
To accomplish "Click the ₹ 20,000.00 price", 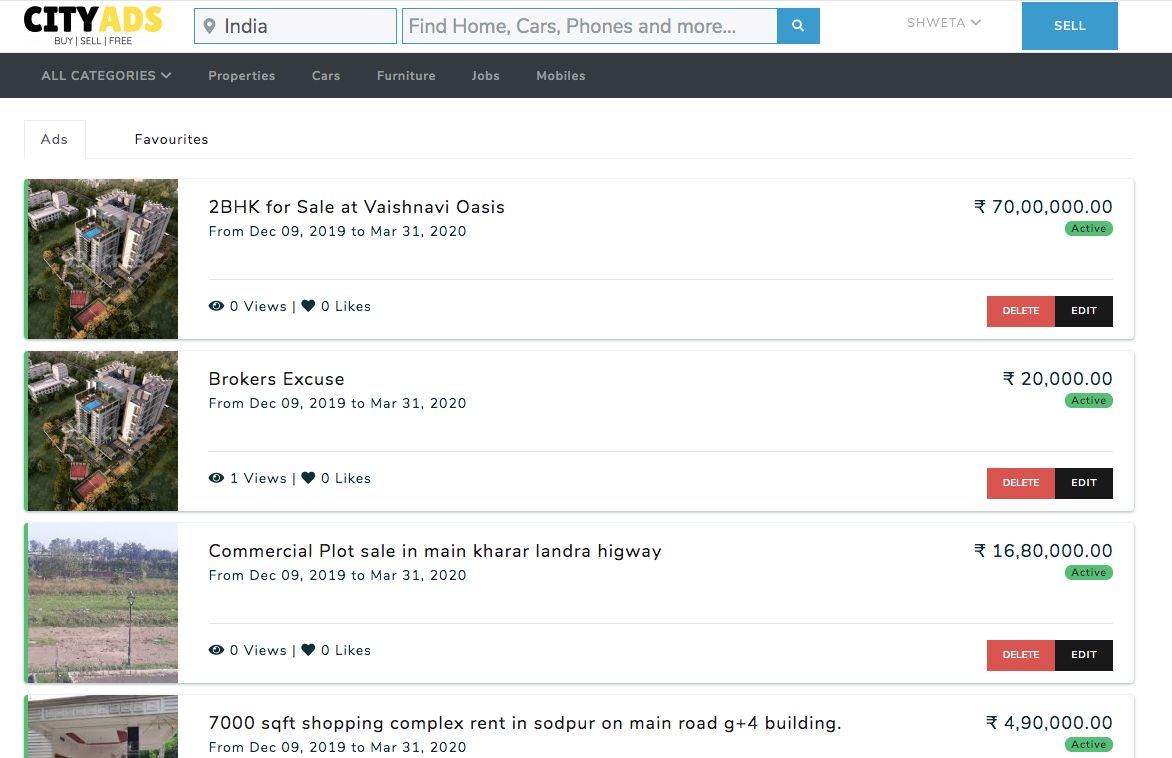I will pos(1058,379).
